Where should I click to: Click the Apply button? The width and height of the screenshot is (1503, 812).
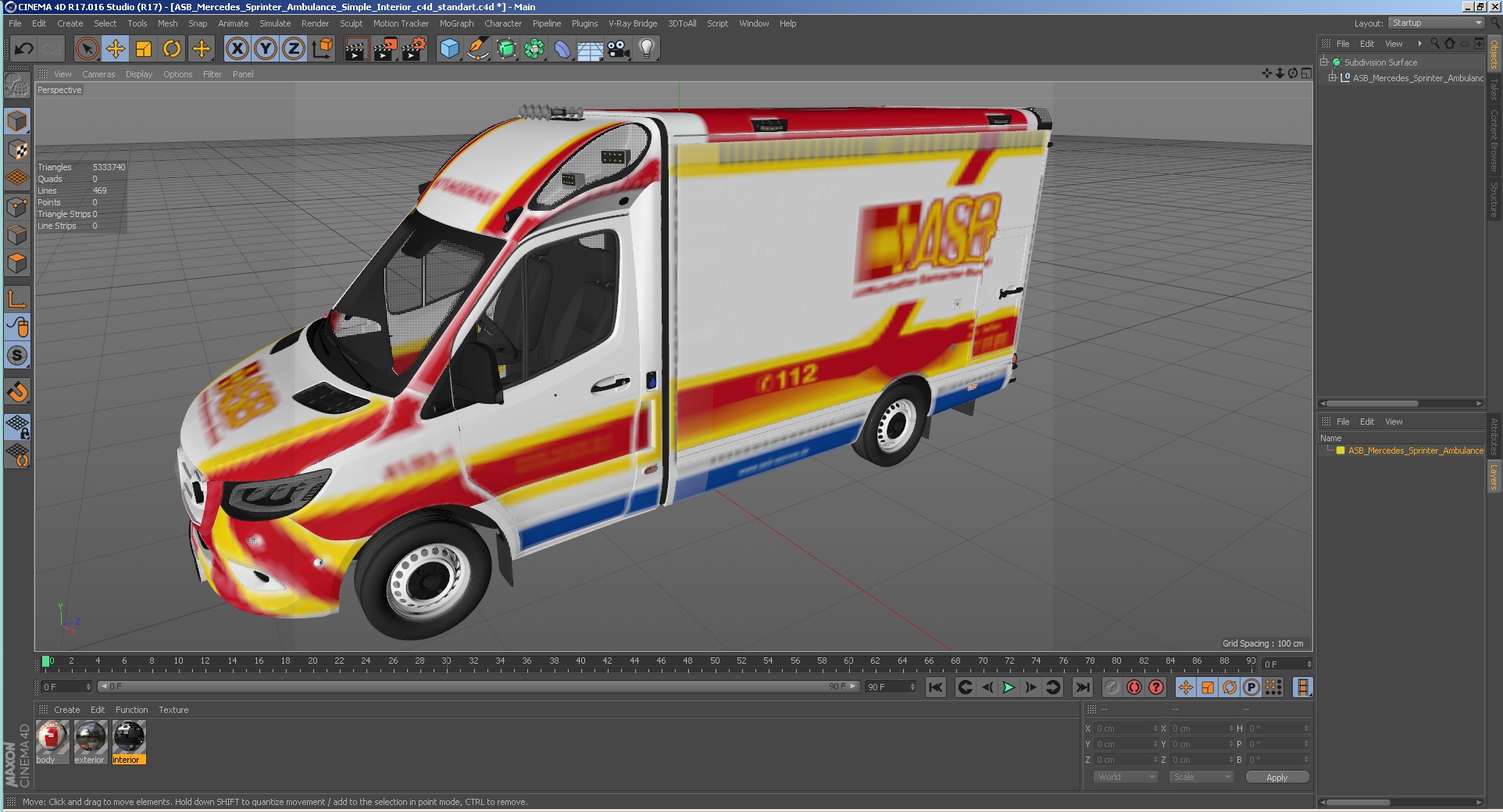coord(1276,777)
